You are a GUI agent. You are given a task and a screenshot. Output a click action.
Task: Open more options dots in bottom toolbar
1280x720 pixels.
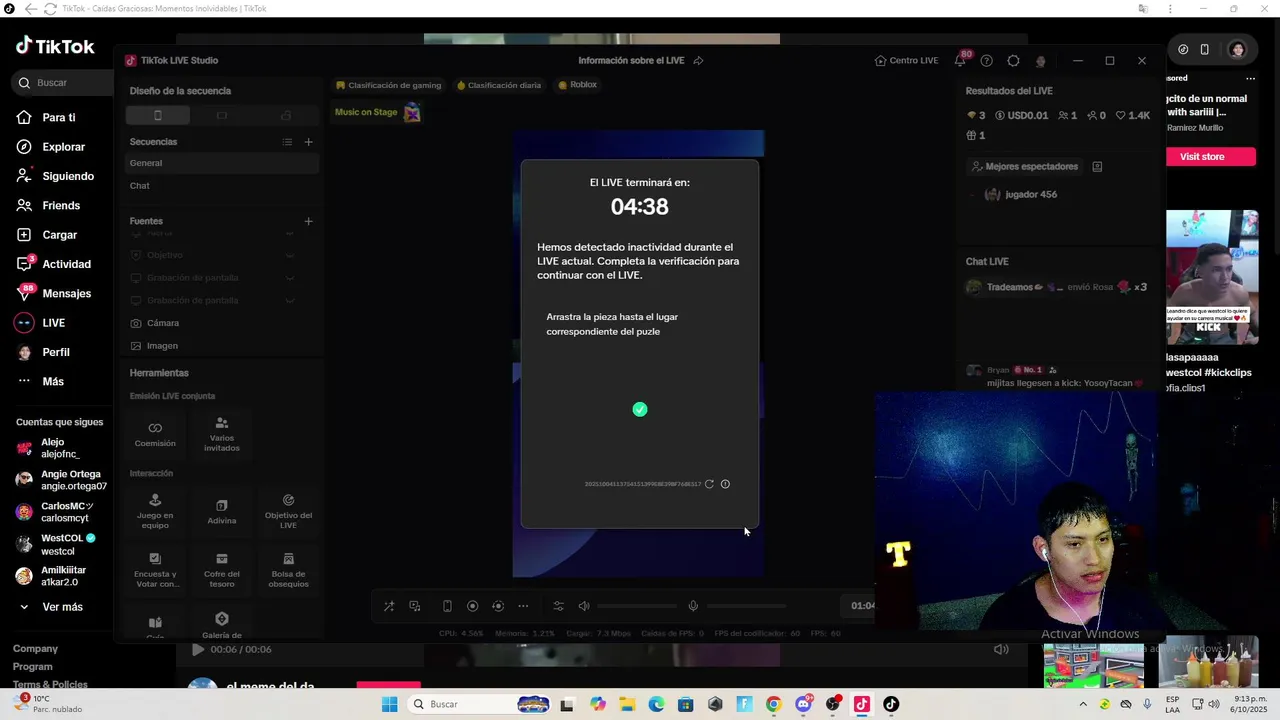(523, 606)
